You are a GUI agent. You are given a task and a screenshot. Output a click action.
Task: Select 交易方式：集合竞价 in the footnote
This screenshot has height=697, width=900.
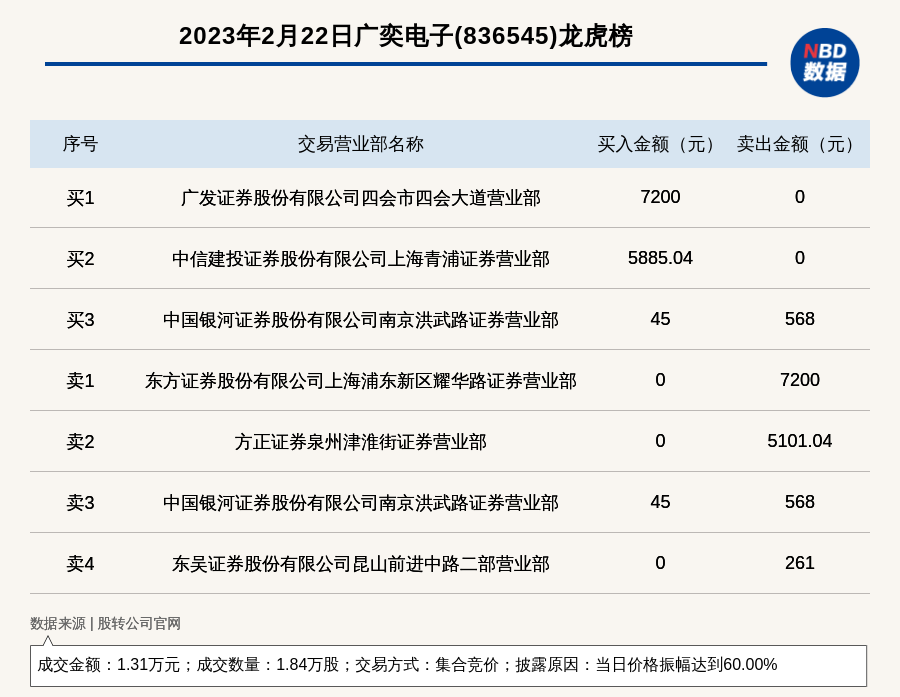tap(427, 665)
